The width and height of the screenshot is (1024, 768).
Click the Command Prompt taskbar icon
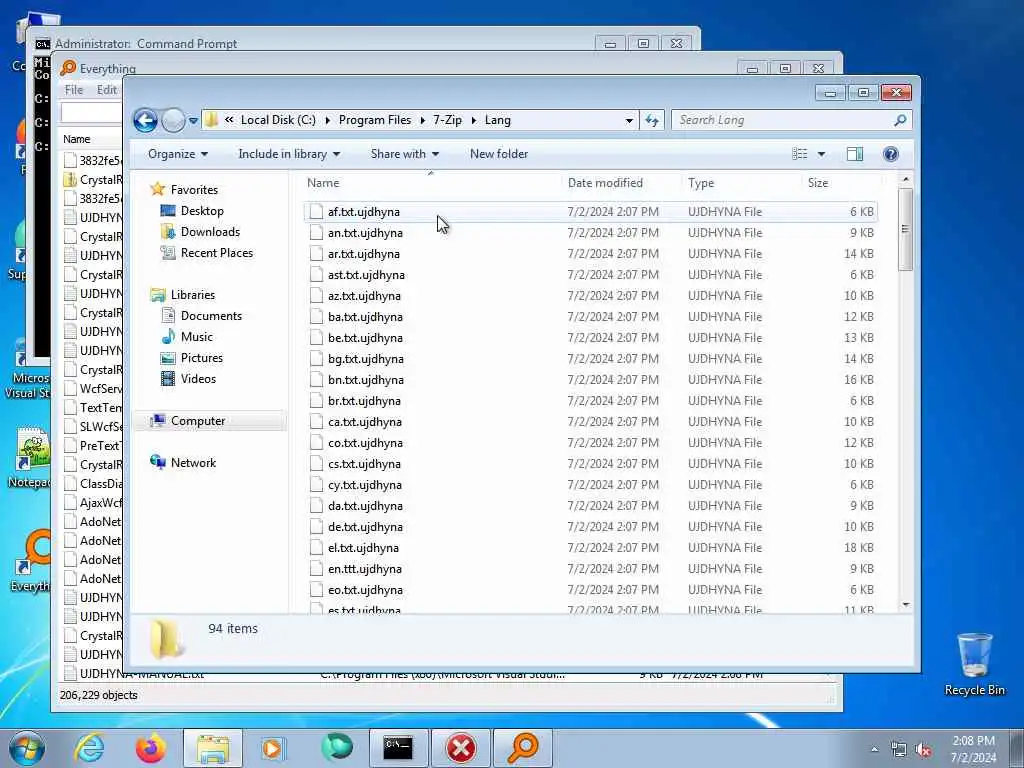(x=398, y=748)
